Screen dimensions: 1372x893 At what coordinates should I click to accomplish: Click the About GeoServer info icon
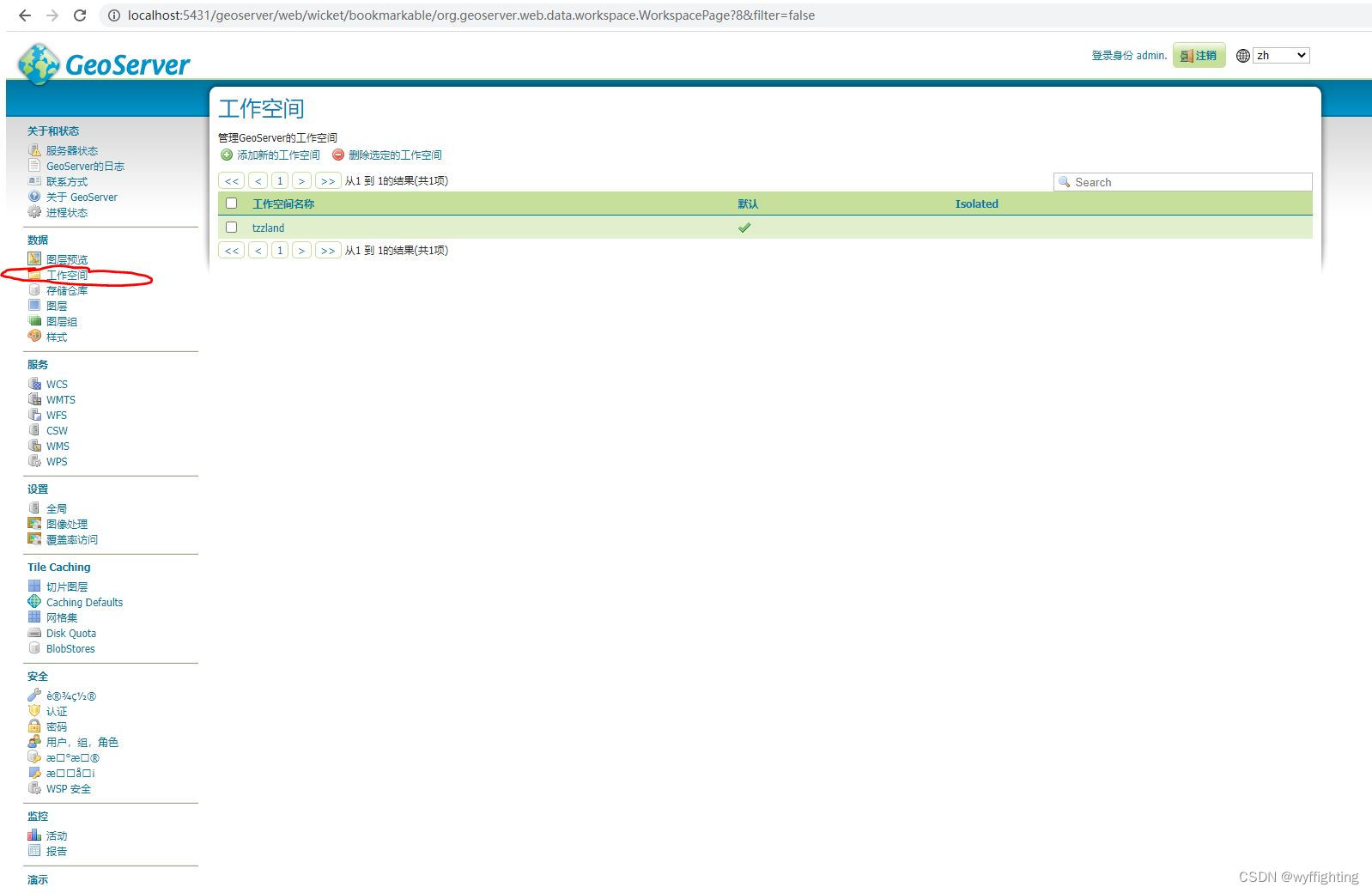[x=34, y=197]
